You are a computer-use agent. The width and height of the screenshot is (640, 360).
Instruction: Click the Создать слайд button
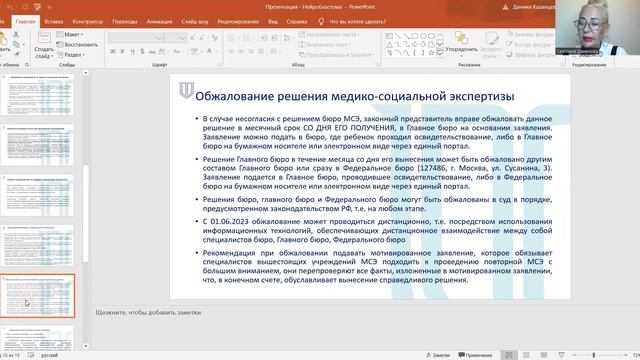(44, 45)
